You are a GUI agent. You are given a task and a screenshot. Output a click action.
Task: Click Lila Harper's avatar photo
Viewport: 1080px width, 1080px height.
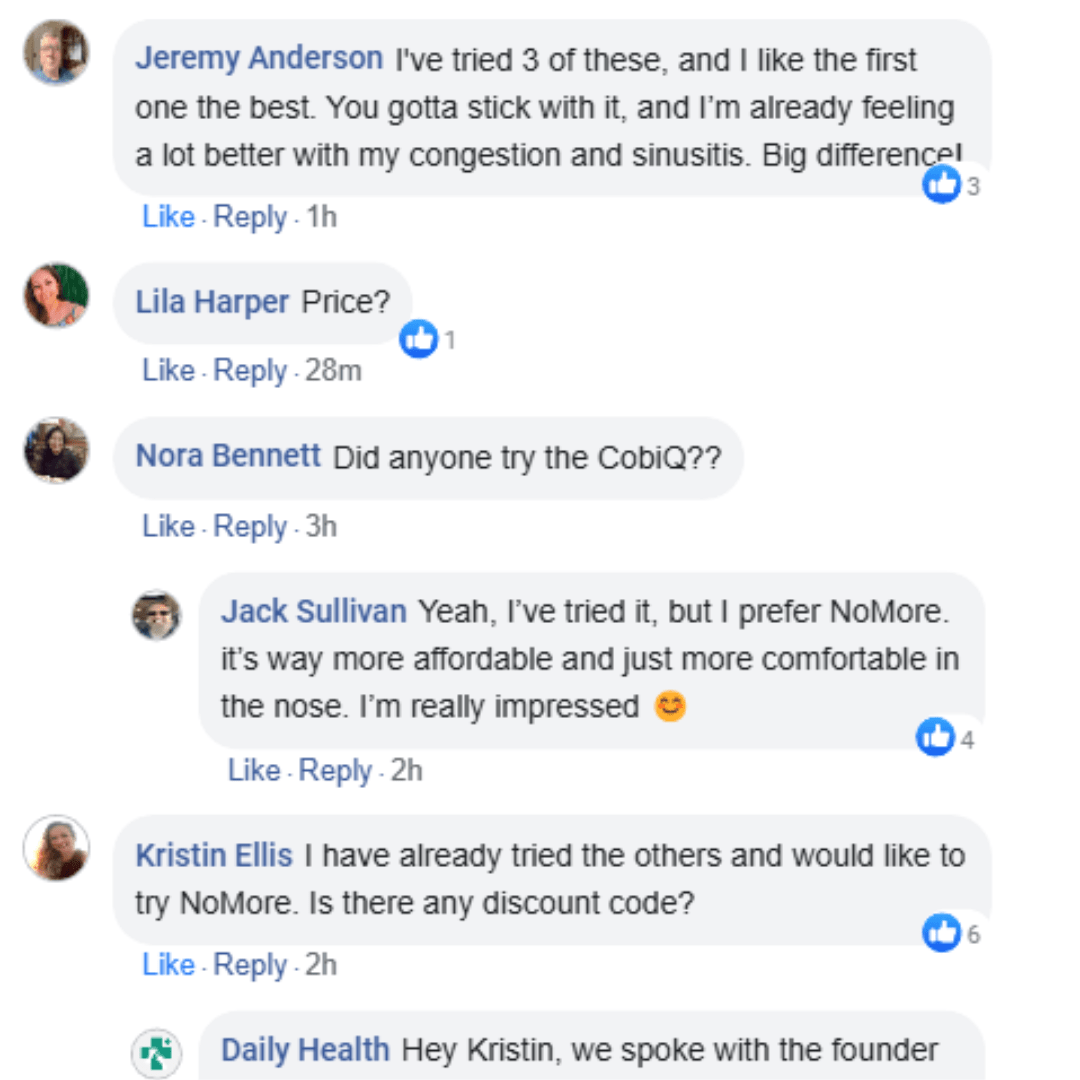[x=56, y=295]
